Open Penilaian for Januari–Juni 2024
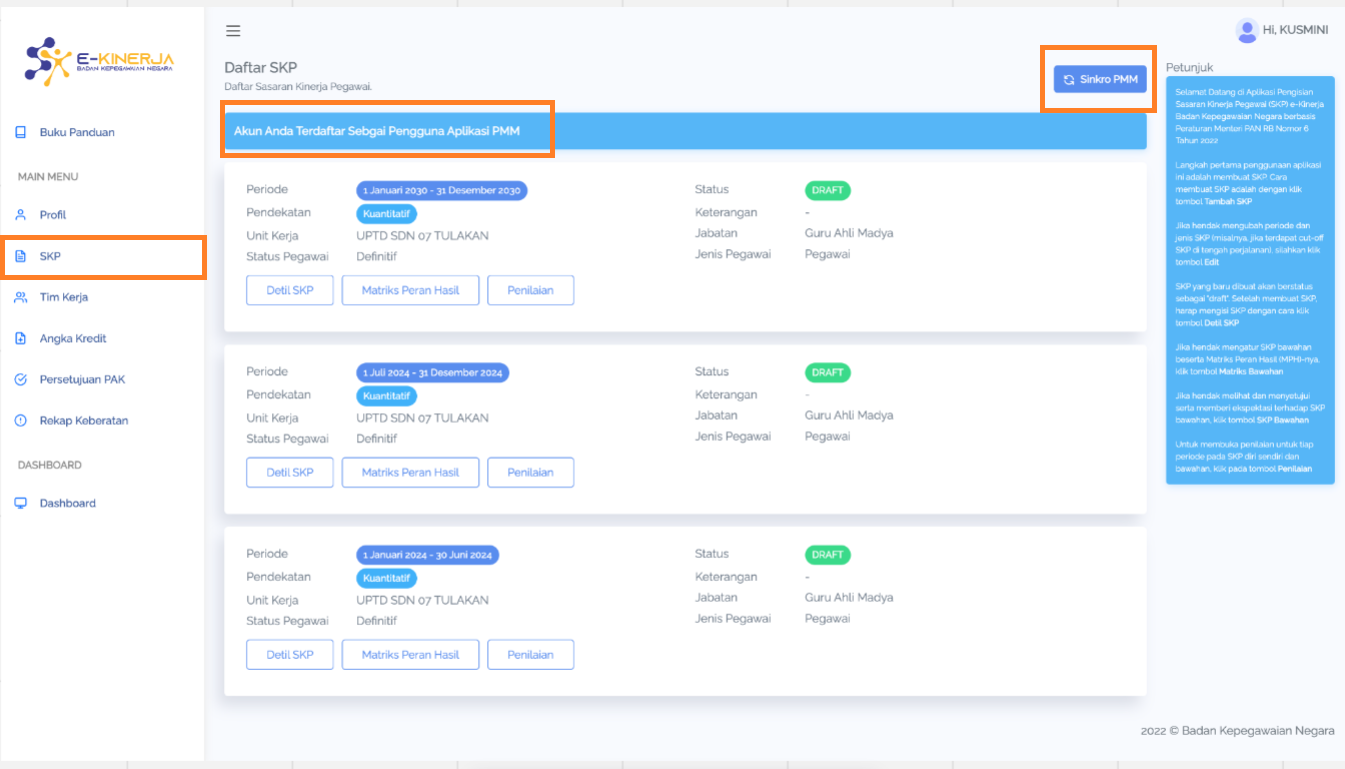This screenshot has height=769, width=1345. coord(530,654)
